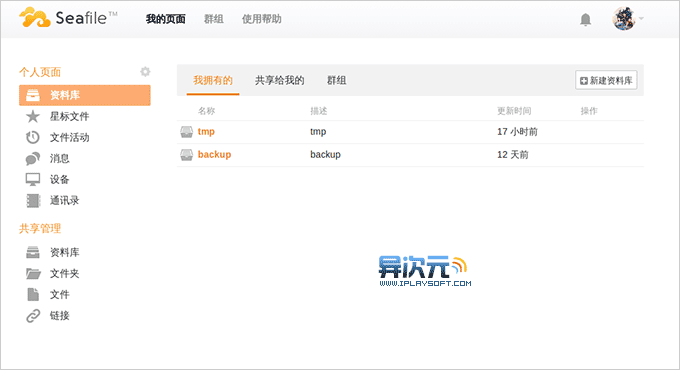This screenshot has height=370, width=680.
Task: Switch to the 共享给我的 tab
Action: coord(280,80)
